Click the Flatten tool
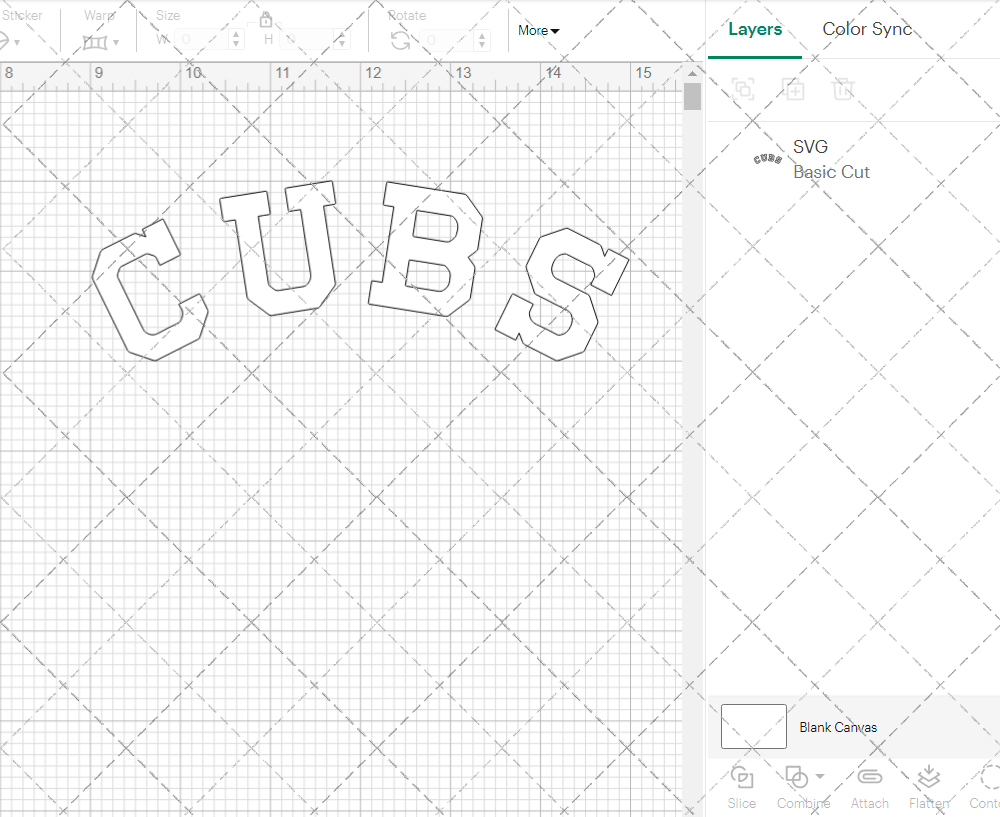The width and height of the screenshot is (1000, 817). (x=929, y=788)
